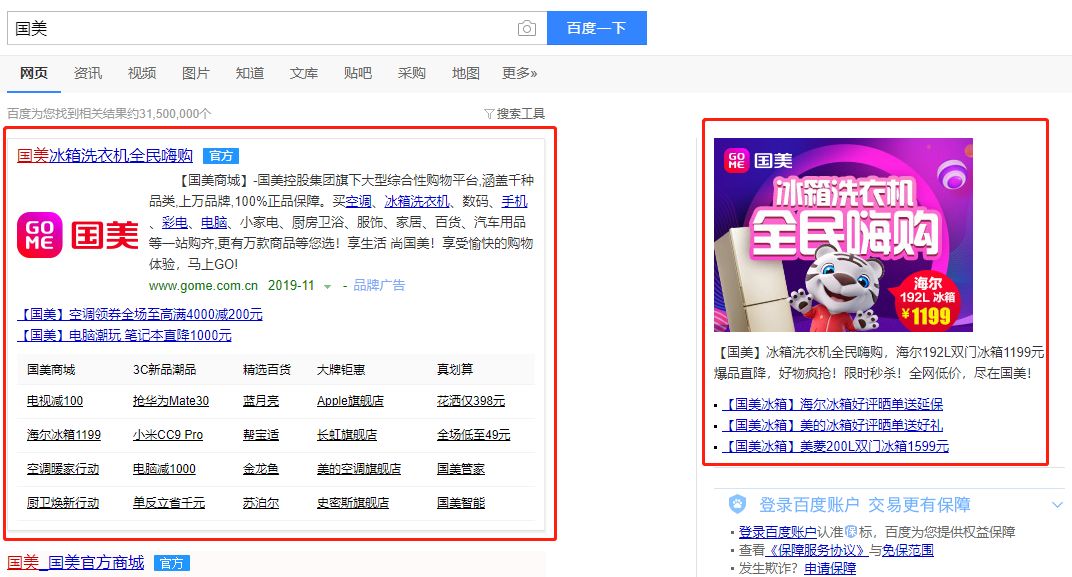Click the 官方 badge next to the first result title
The height and width of the screenshot is (577, 1072).
tap(221, 156)
